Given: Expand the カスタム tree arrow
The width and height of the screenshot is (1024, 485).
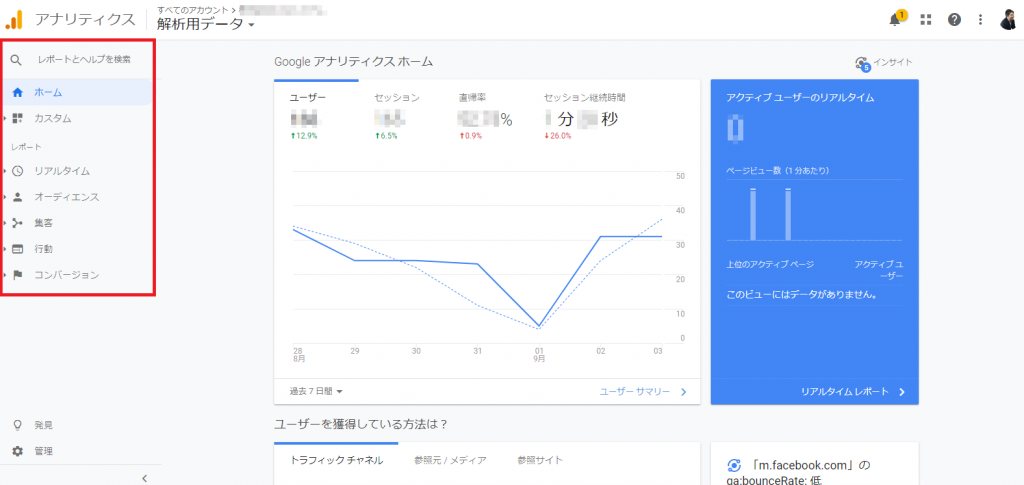Looking at the screenshot, I should coord(5,119).
